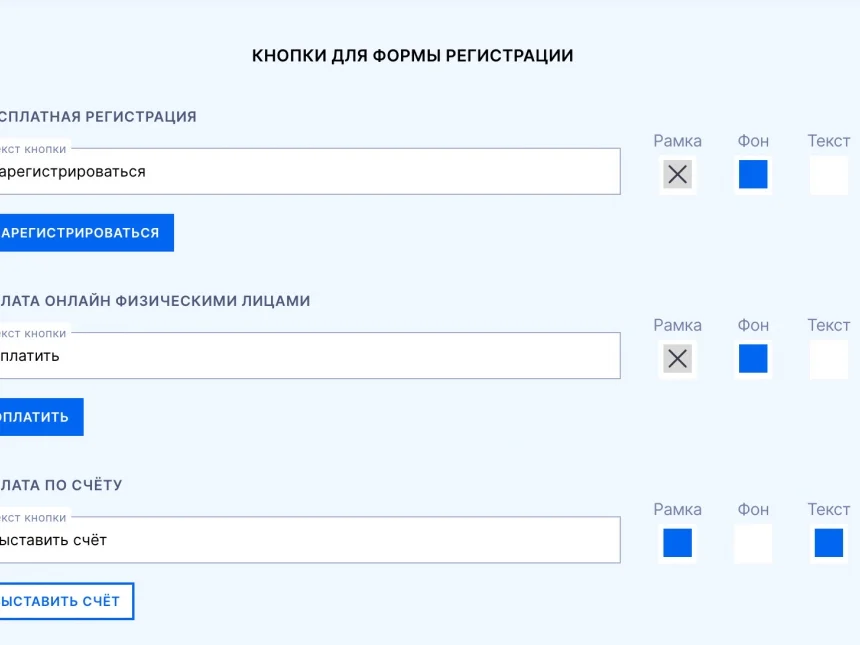Select the white Текст swatch for online payment
This screenshot has height=645, width=860.
pyautogui.click(x=828, y=359)
